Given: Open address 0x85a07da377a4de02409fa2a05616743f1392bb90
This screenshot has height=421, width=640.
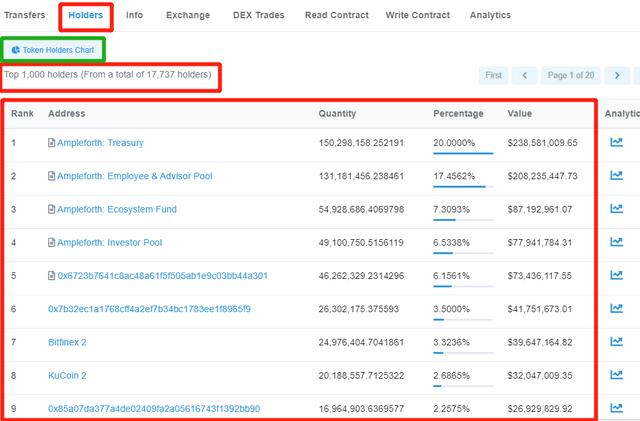Looking at the screenshot, I should coord(154,409).
